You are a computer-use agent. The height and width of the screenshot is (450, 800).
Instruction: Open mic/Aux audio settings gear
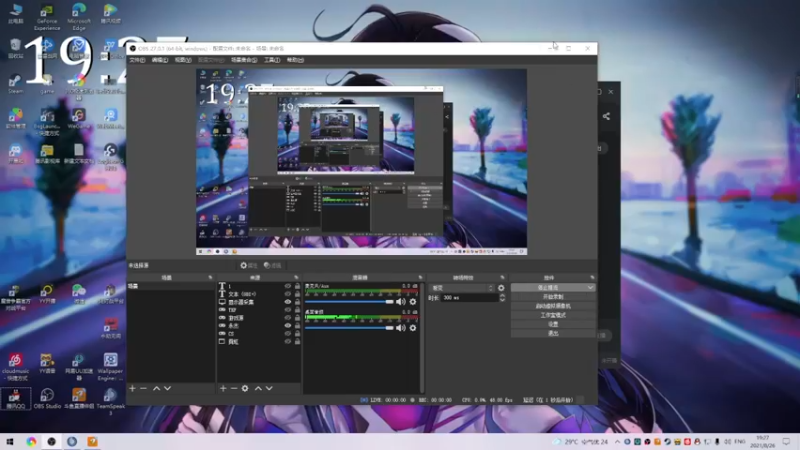pyautogui.click(x=412, y=301)
